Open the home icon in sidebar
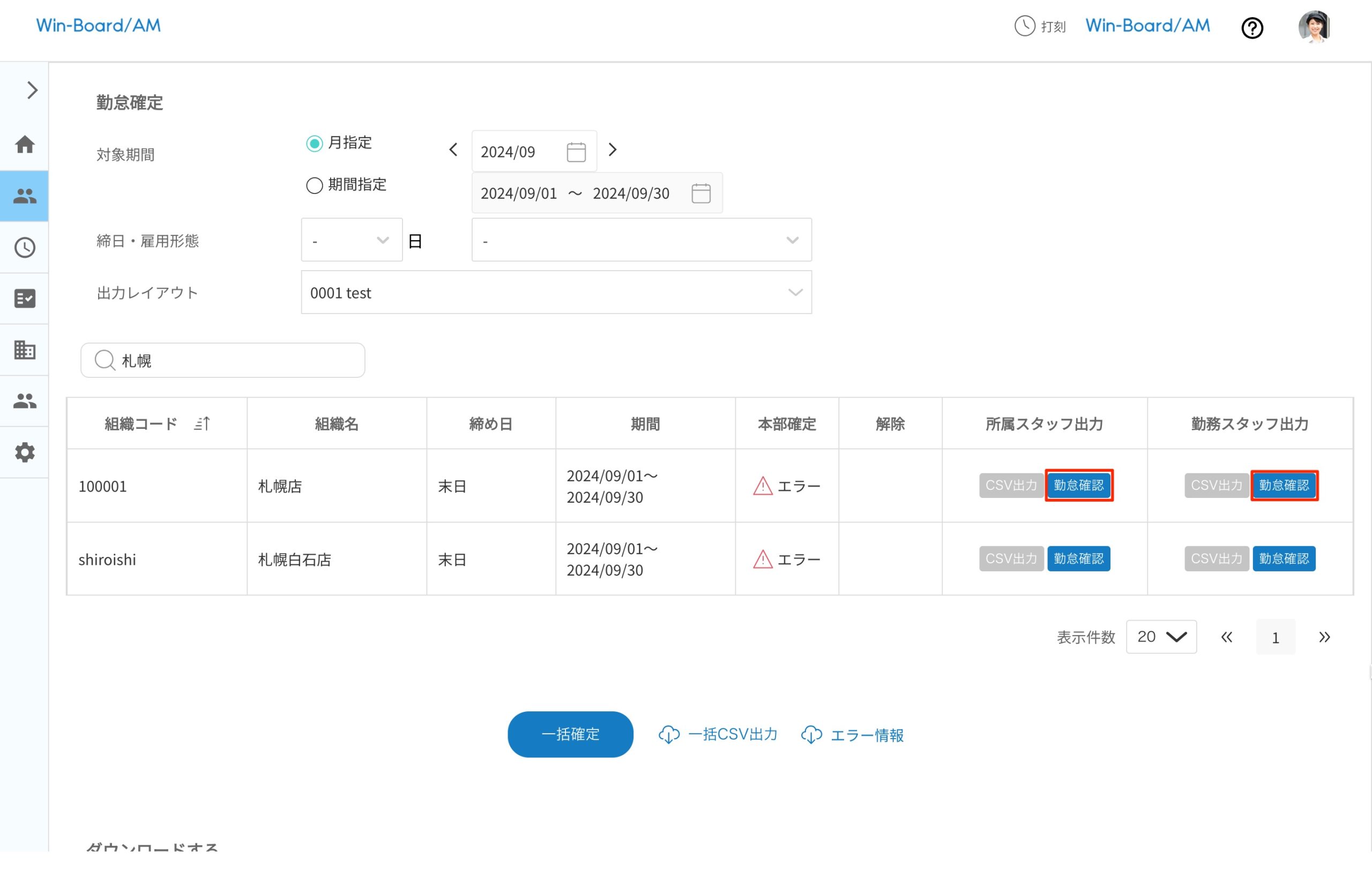This screenshot has width=1372, height=871. point(25,144)
